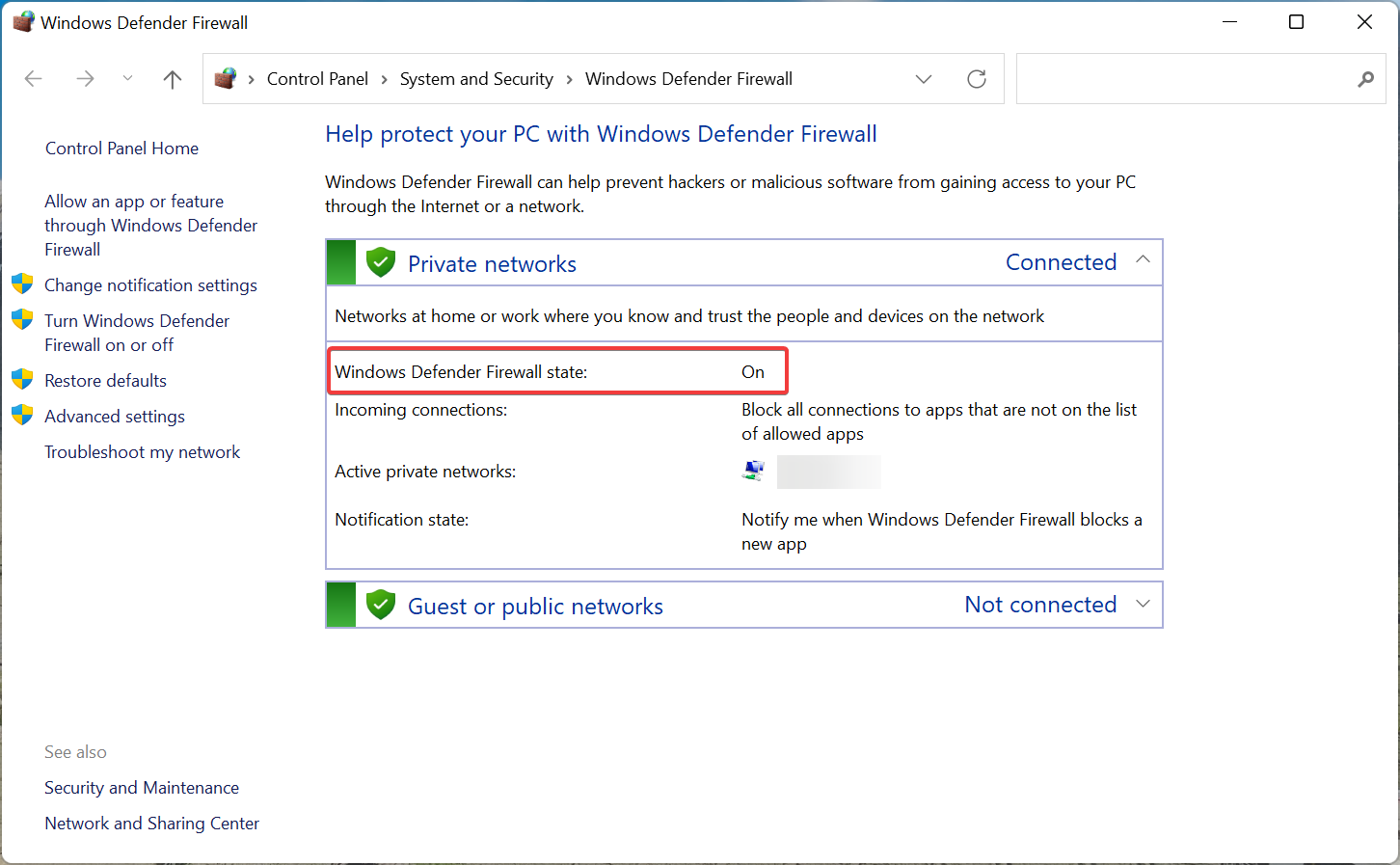Click the Notification state label
The image size is (1400, 865).
coord(402,520)
